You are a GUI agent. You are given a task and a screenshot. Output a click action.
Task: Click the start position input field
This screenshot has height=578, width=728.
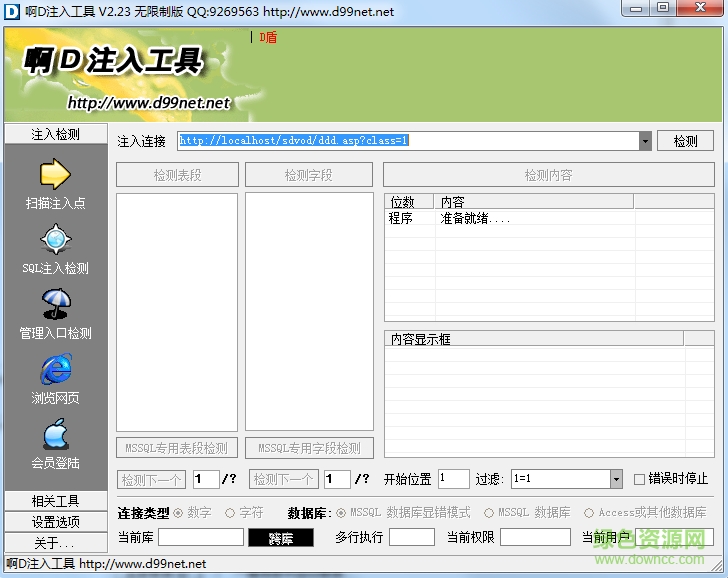[453, 479]
